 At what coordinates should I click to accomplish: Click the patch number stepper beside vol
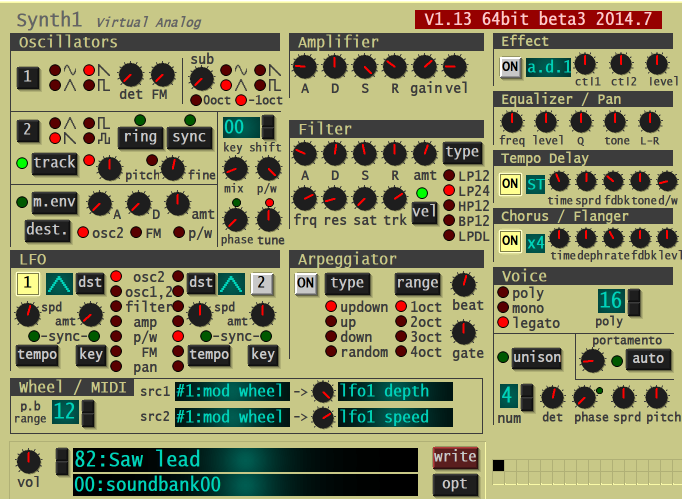tap(62, 461)
